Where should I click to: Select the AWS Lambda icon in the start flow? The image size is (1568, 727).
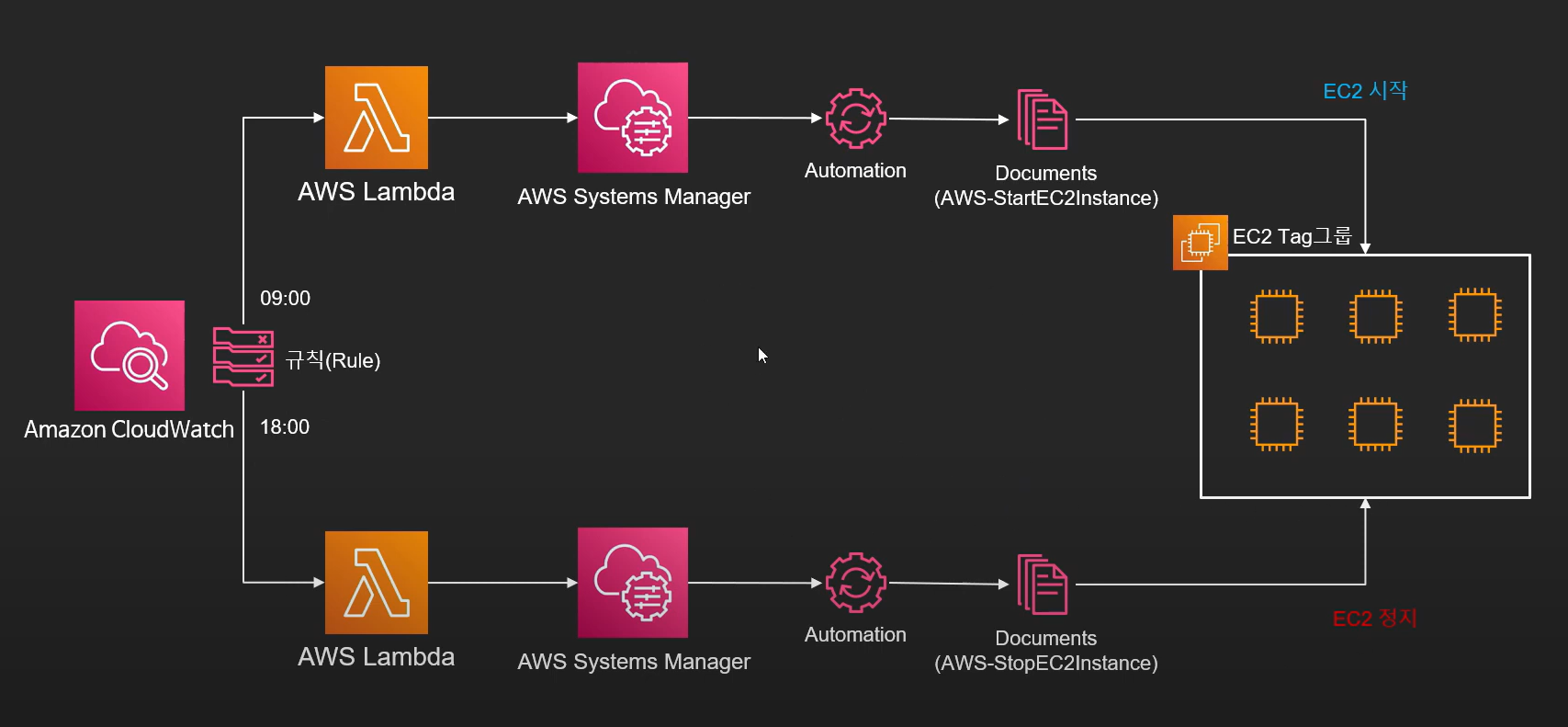377,118
